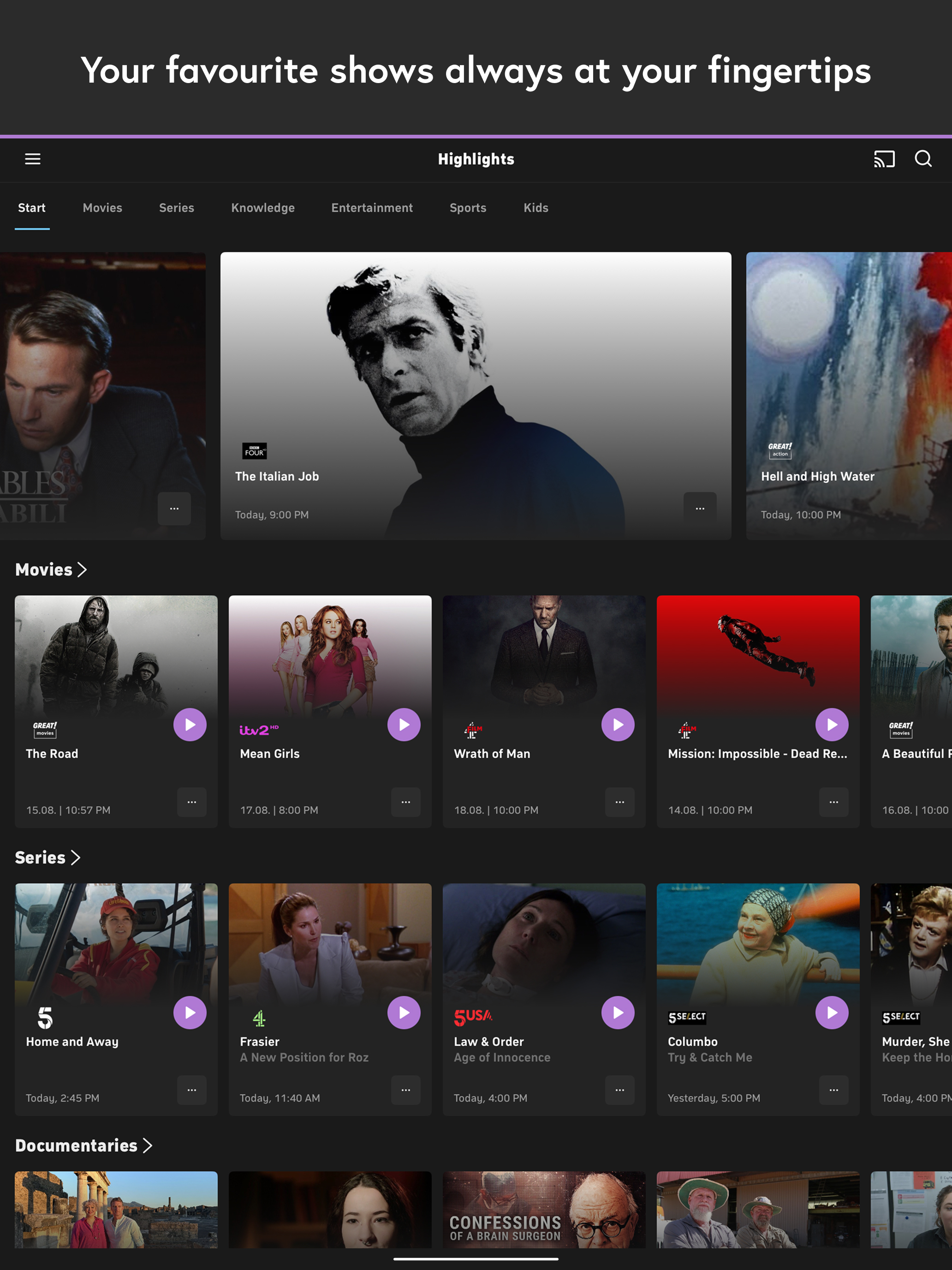952x1270 pixels.
Task: Play Law & Order episode
Action: point(618,1013)
